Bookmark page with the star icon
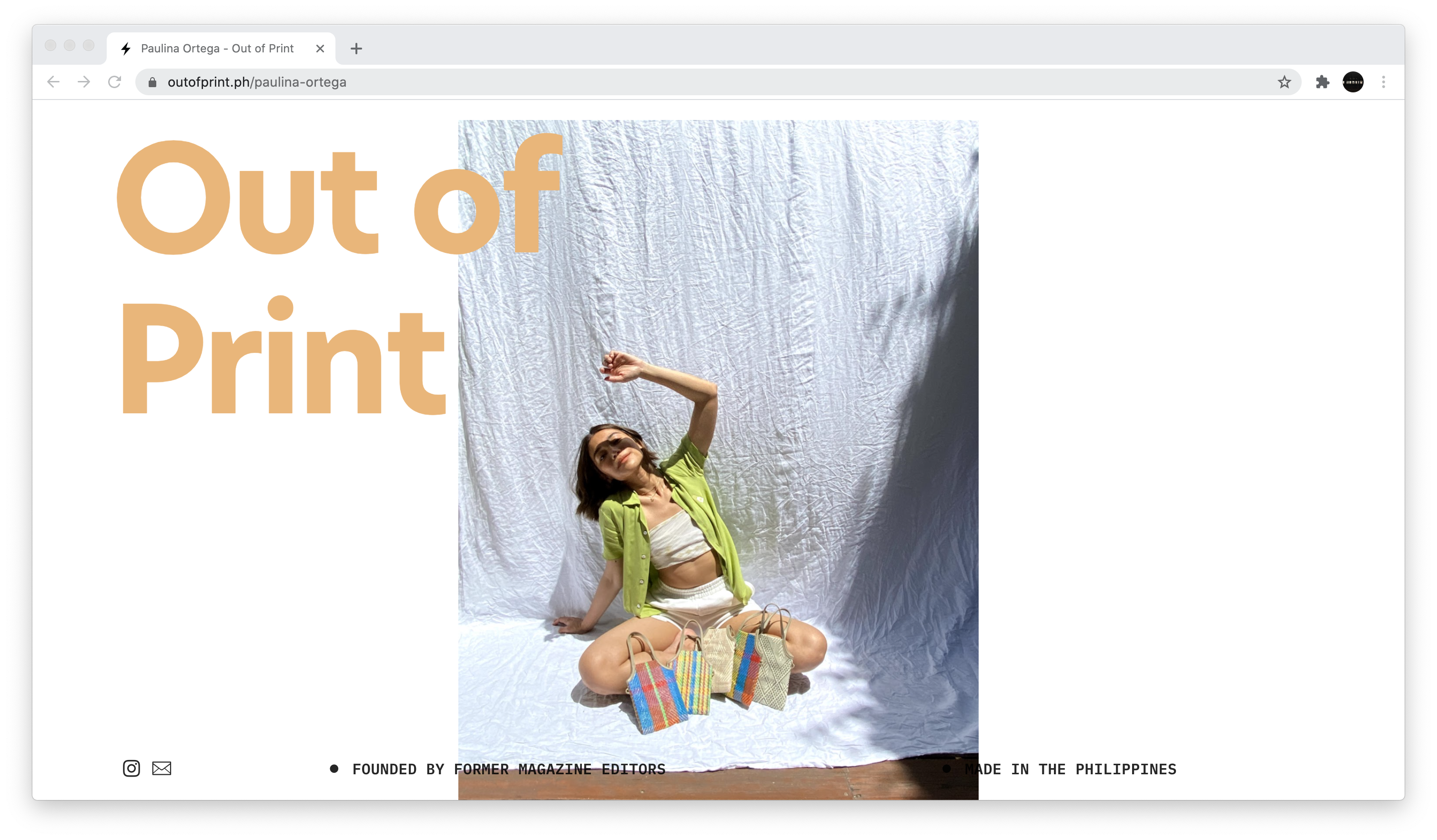The image size is (1437, 840). click(x=1284, y=82)
